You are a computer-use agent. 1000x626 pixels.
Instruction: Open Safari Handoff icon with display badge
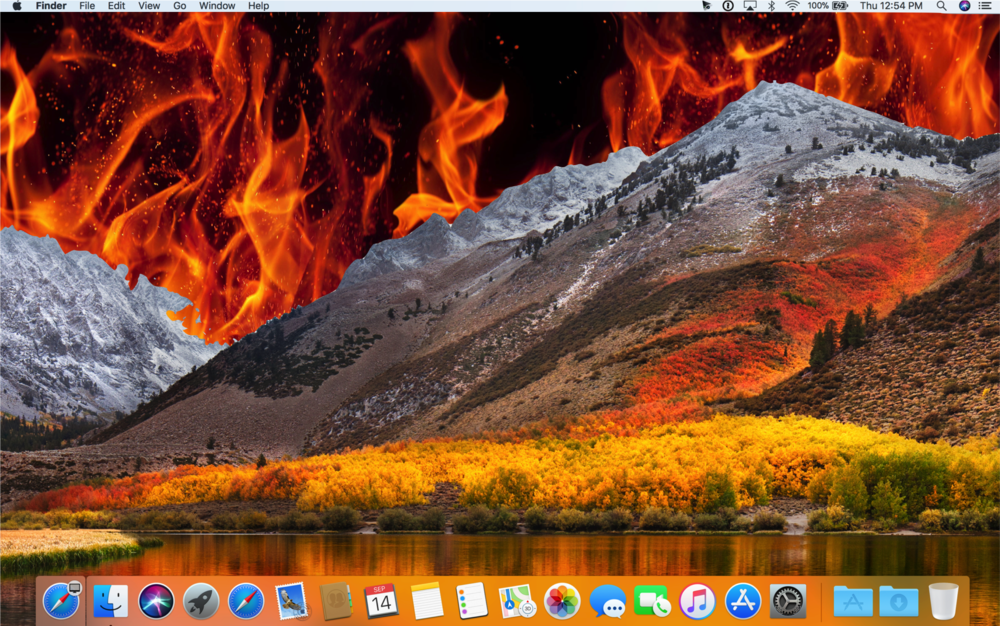[61, 601]
